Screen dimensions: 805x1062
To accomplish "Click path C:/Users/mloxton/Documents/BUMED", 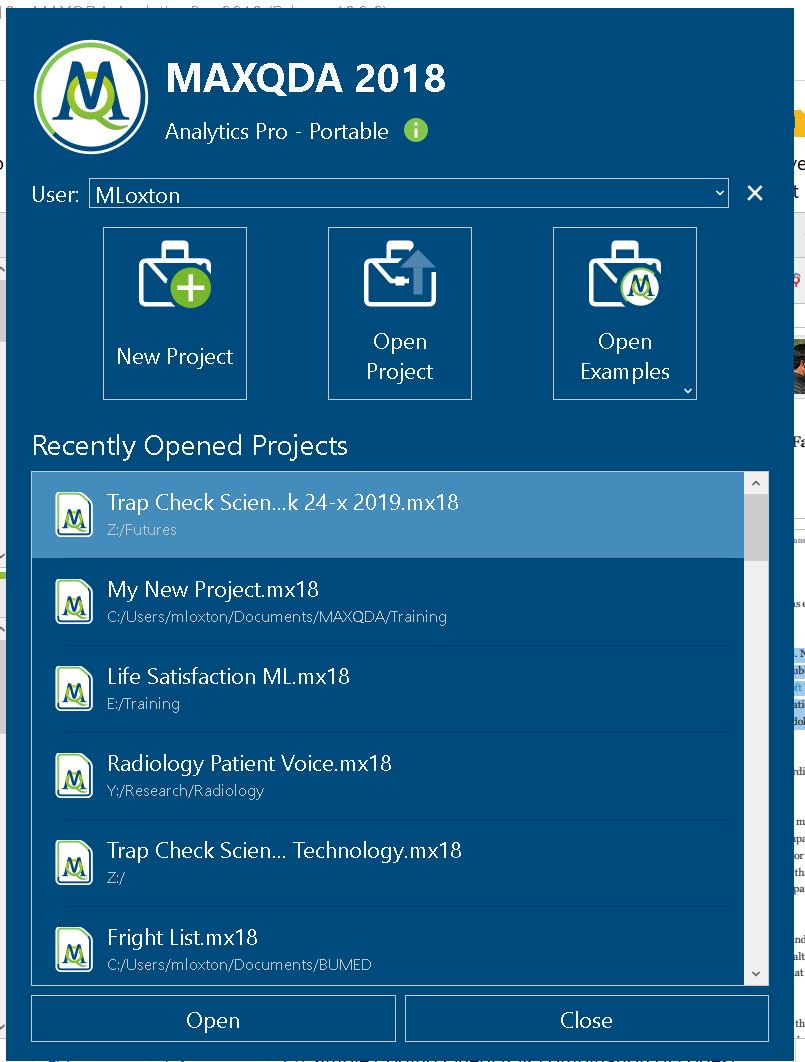I will [x=239, y=964].
